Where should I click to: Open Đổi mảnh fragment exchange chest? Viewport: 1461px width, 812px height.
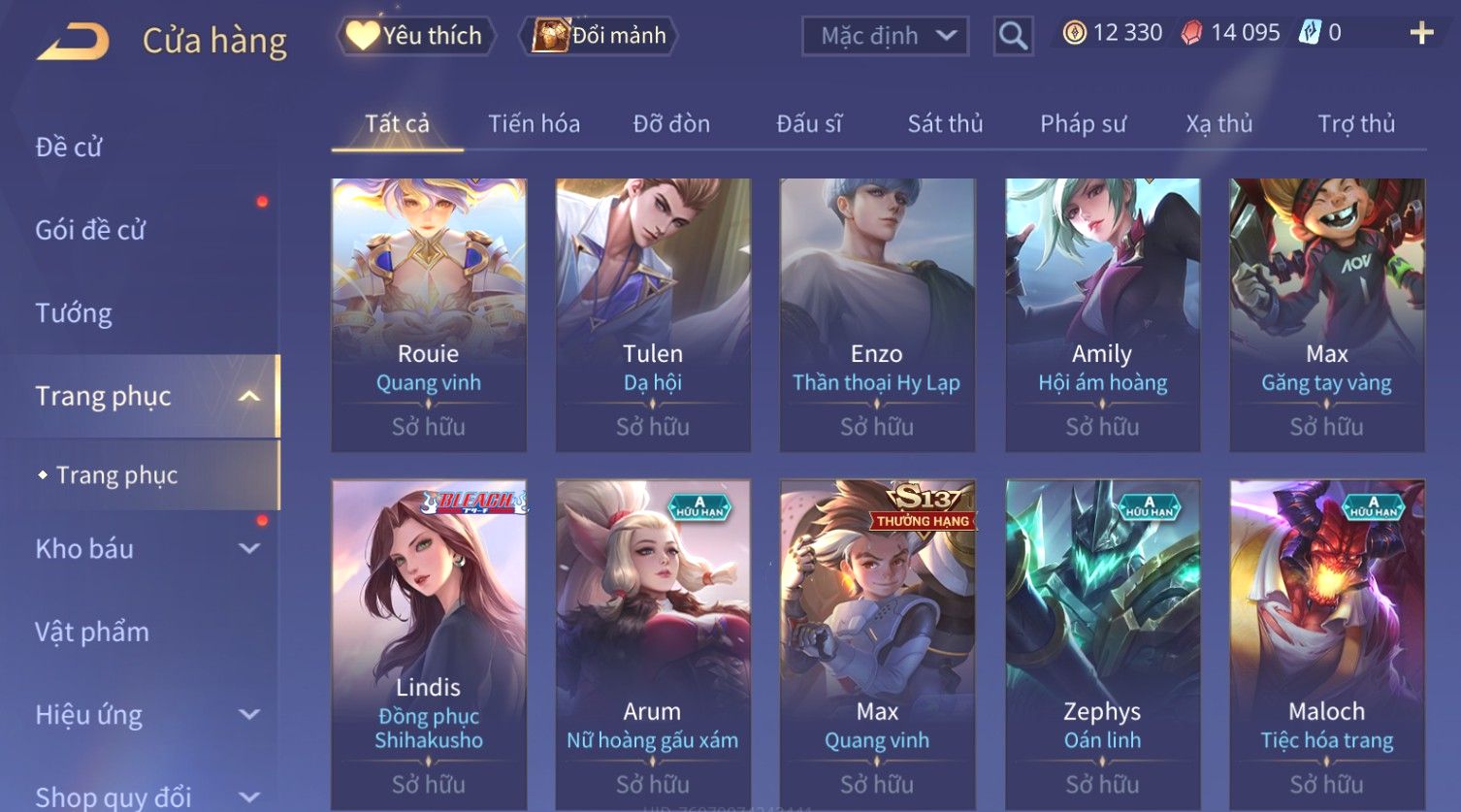click(600, 36)
